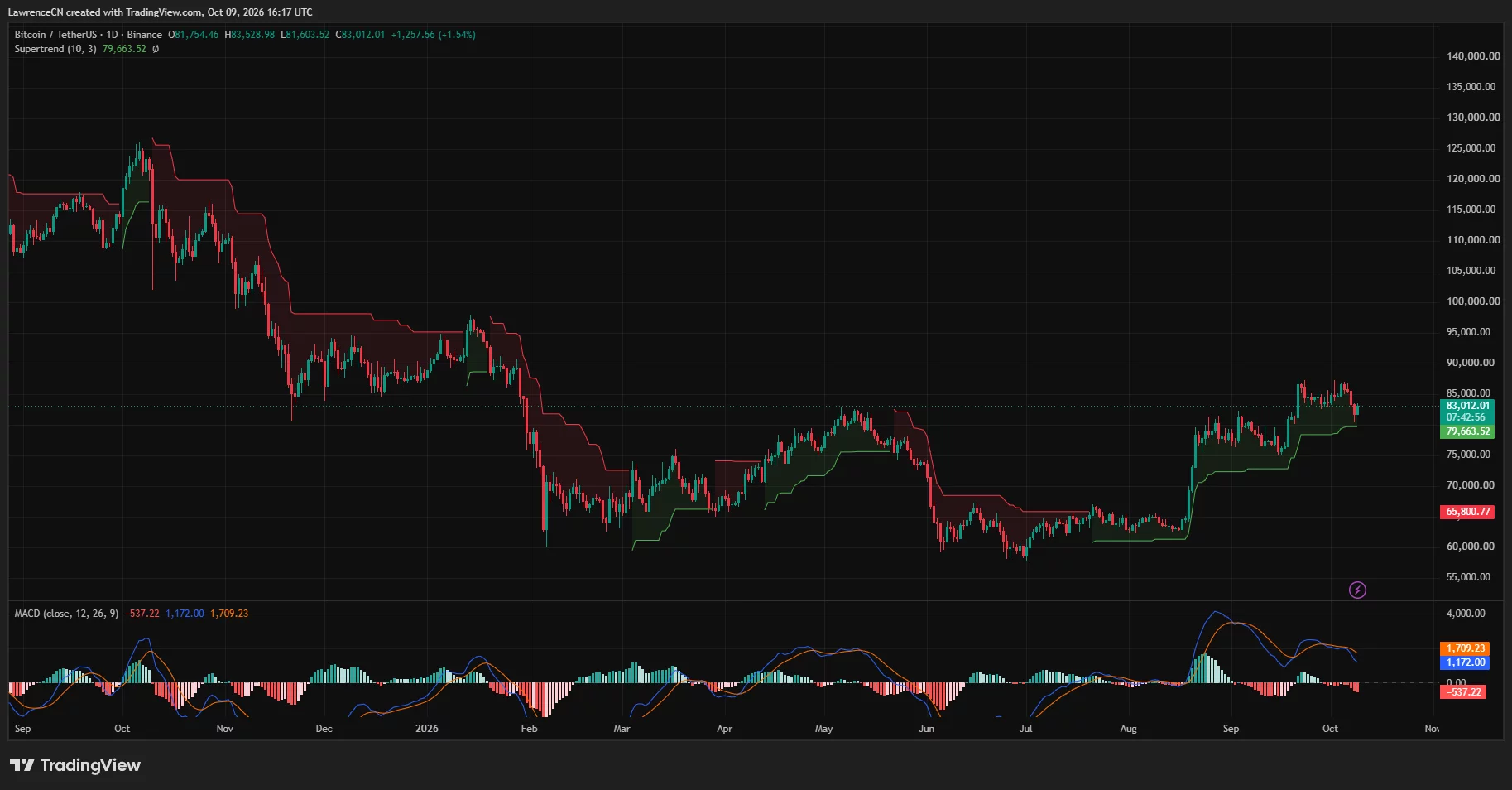The height and width of the screenshot is (790, 1512).
Task: Click the Supertrend legend value 79,663.52
Action: click(x=124, y=49)
